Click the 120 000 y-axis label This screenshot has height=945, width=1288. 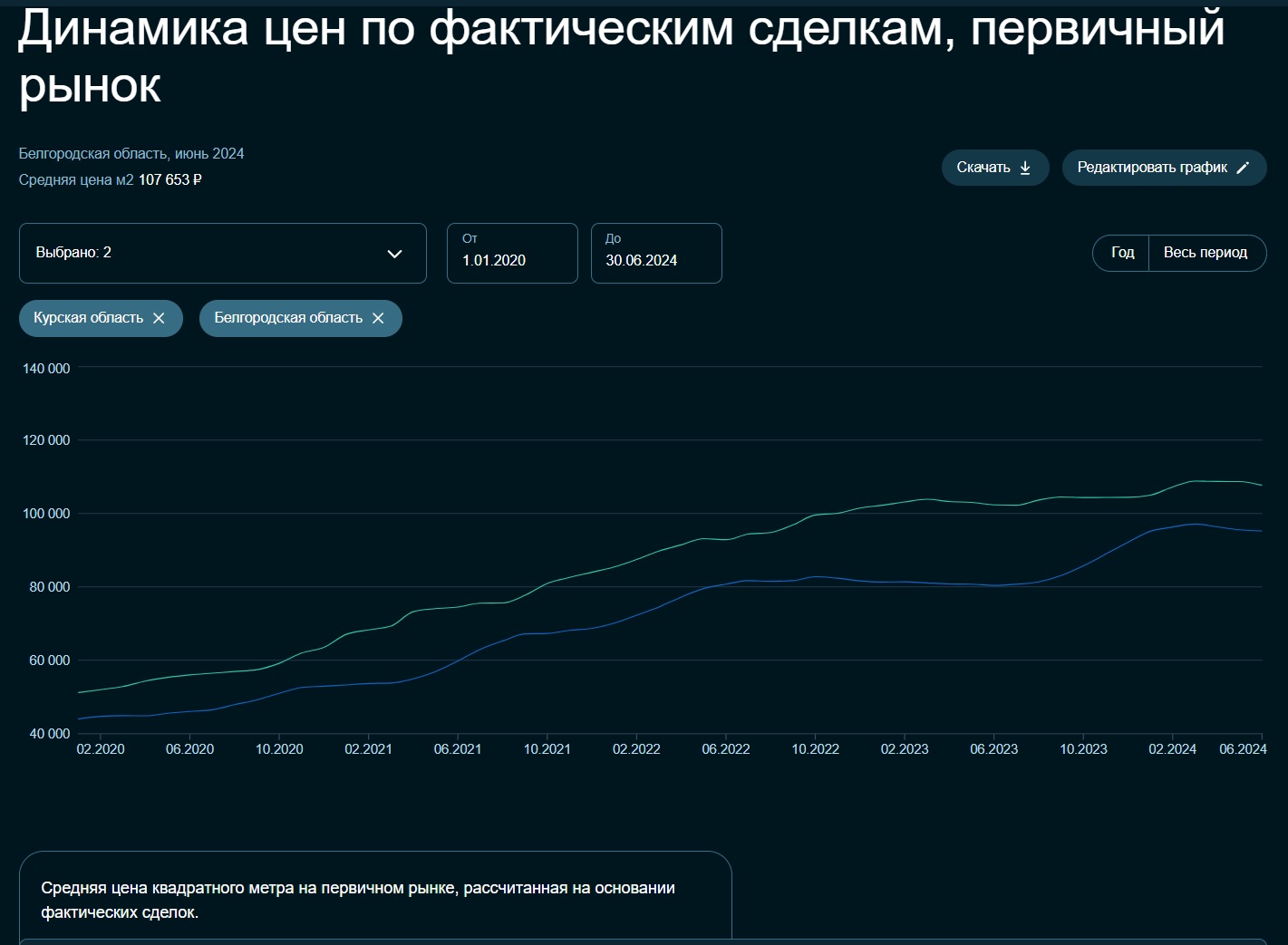[x=46, y=440]
